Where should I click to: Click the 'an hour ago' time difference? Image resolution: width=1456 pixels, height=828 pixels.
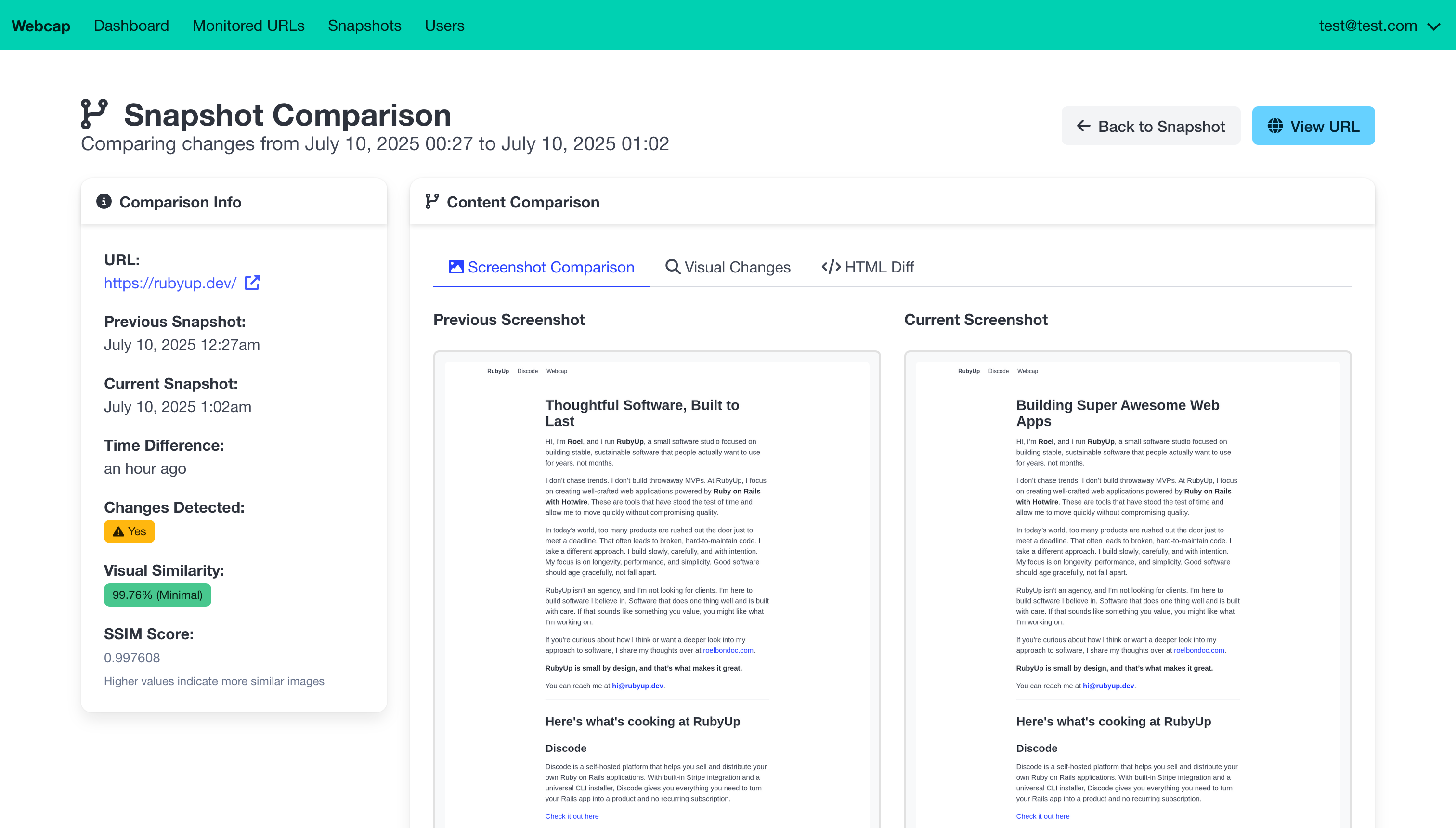pos(145,468)
